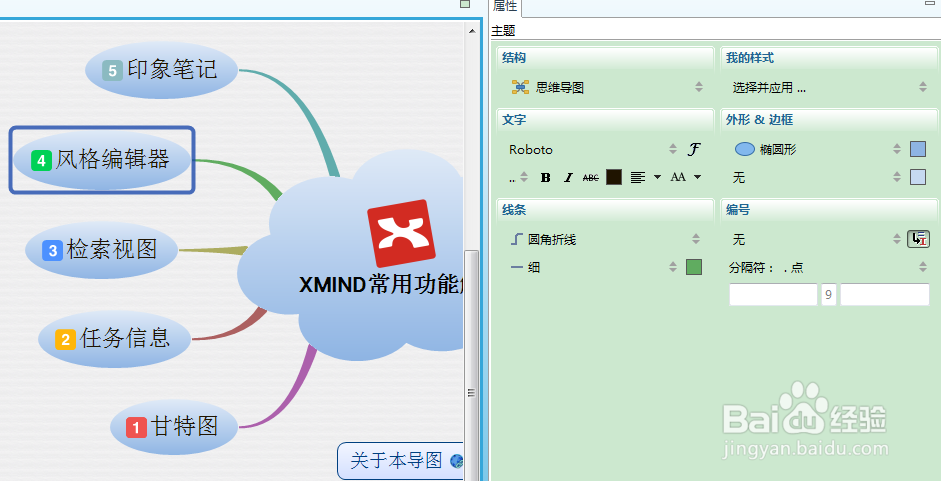
Task: Expand the text case dropdown arrow
Action: pos(697,177)
